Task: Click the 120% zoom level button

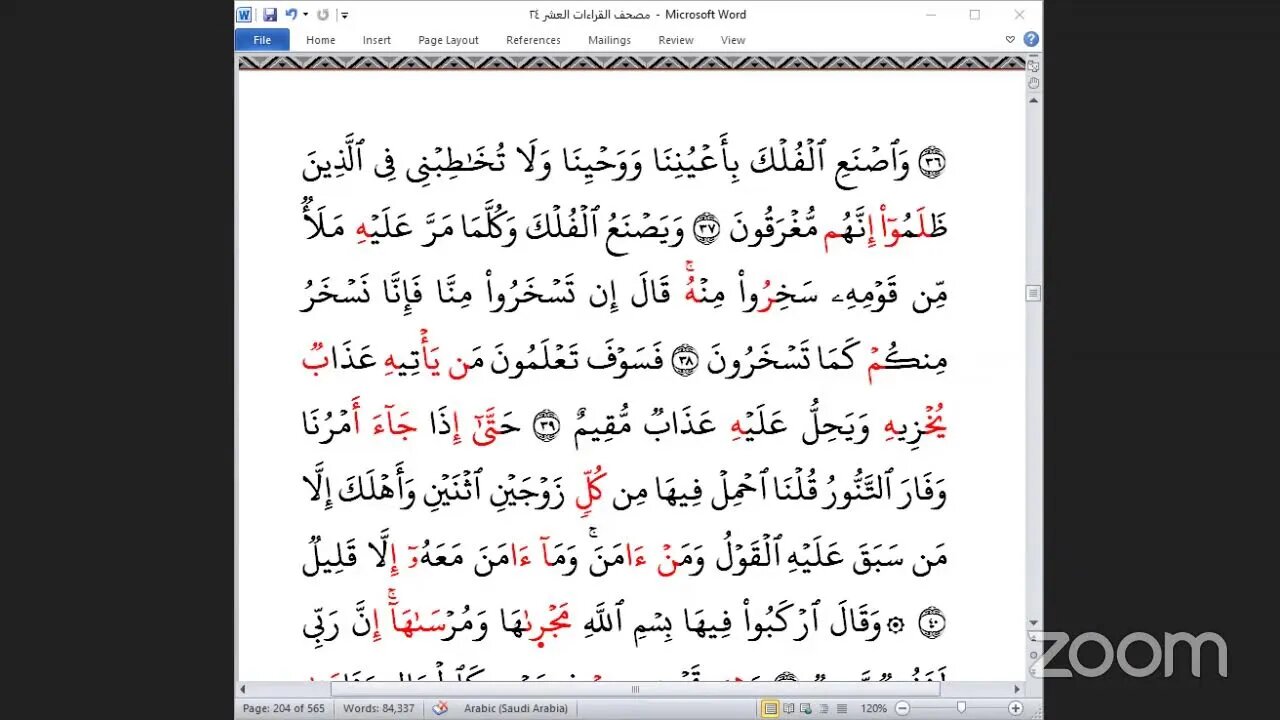Action: (x=872, y=709)
